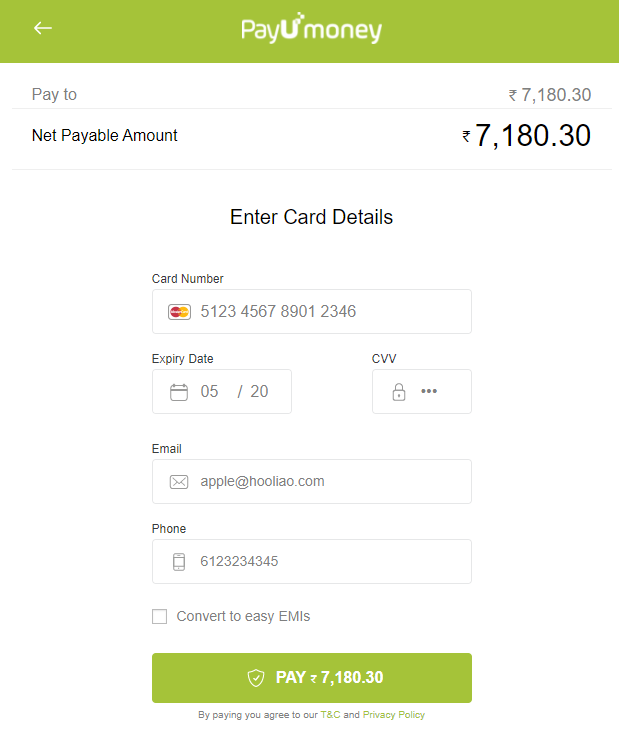Go back using the left arrow icon

coord(43,28)
